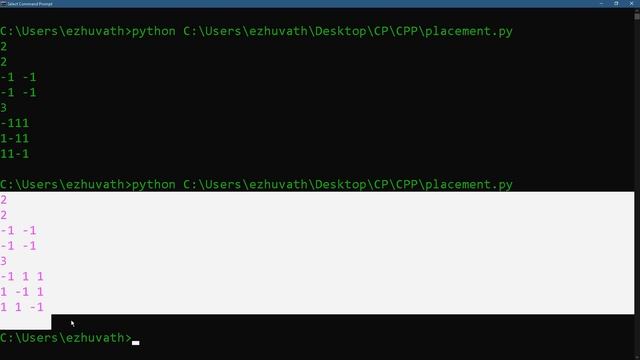This screenshot has height=360, width=640.
Task: Click the highlighted '1 -1 1' output line
Action: pyautogui.click(x=22, y=292)
